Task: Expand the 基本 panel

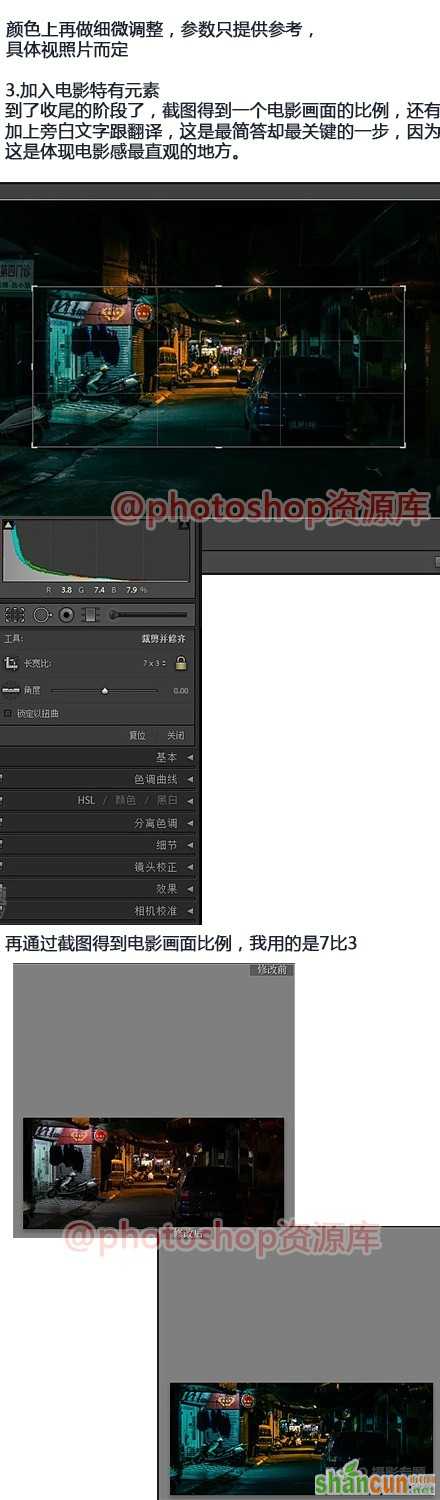Action: click(100, 757)
